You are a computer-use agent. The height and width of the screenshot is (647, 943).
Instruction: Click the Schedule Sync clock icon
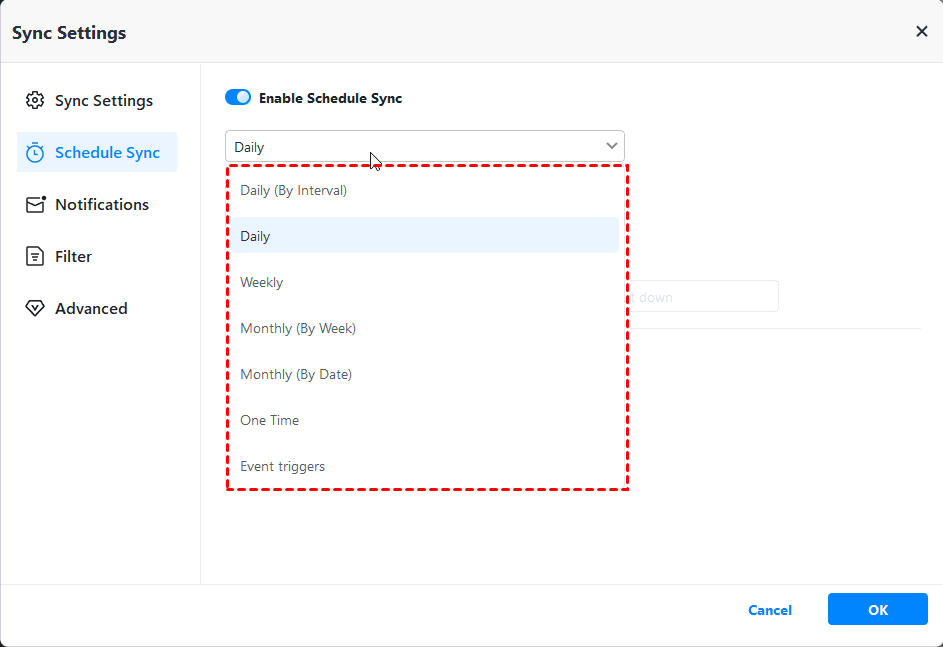click(x=35, y=153)
